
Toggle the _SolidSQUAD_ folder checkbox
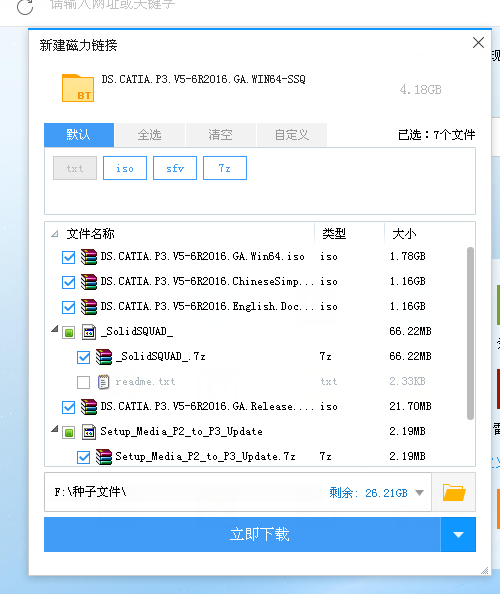[x=69, y=333]
